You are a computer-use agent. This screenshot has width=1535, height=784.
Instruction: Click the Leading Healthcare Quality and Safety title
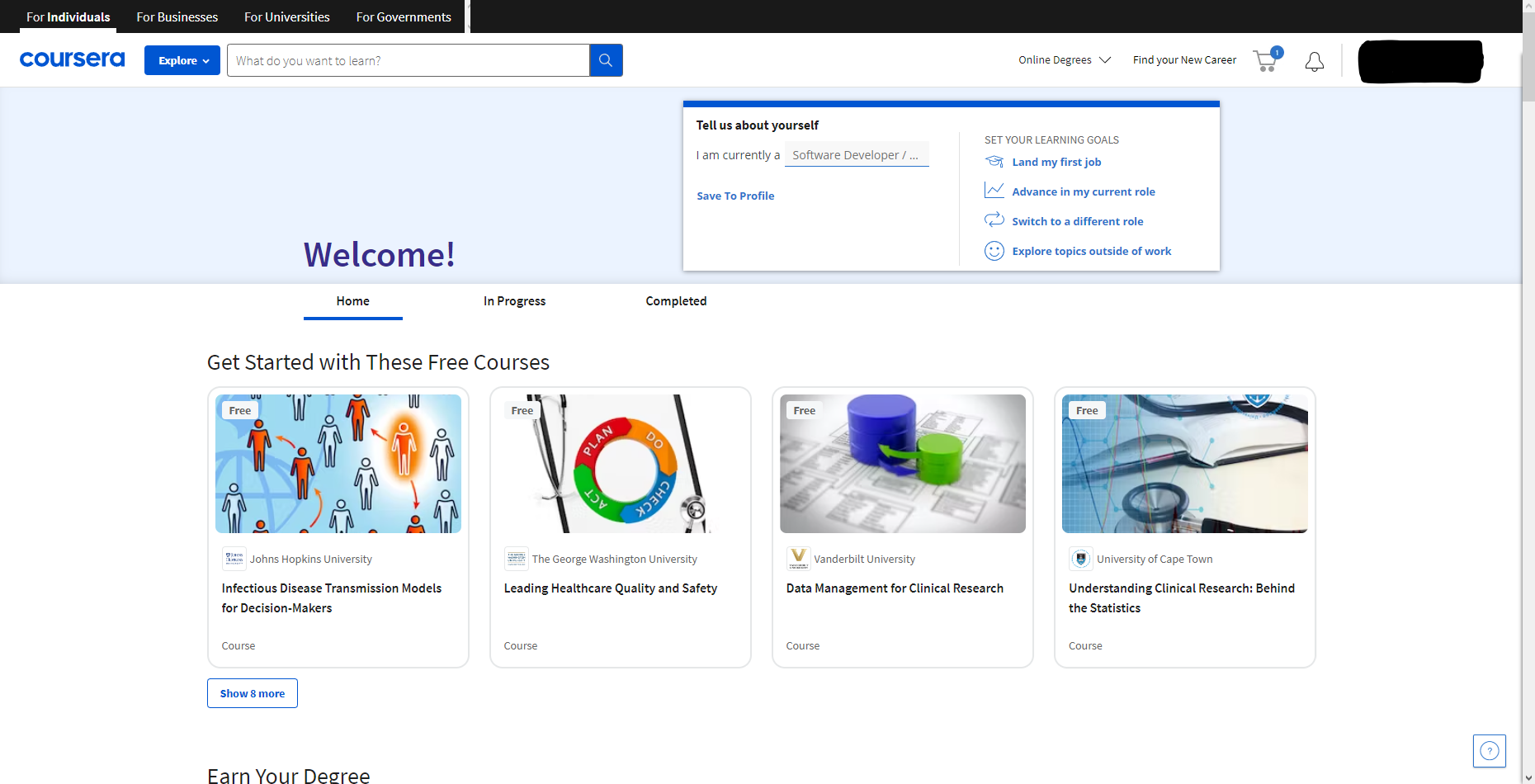[611, 588]
